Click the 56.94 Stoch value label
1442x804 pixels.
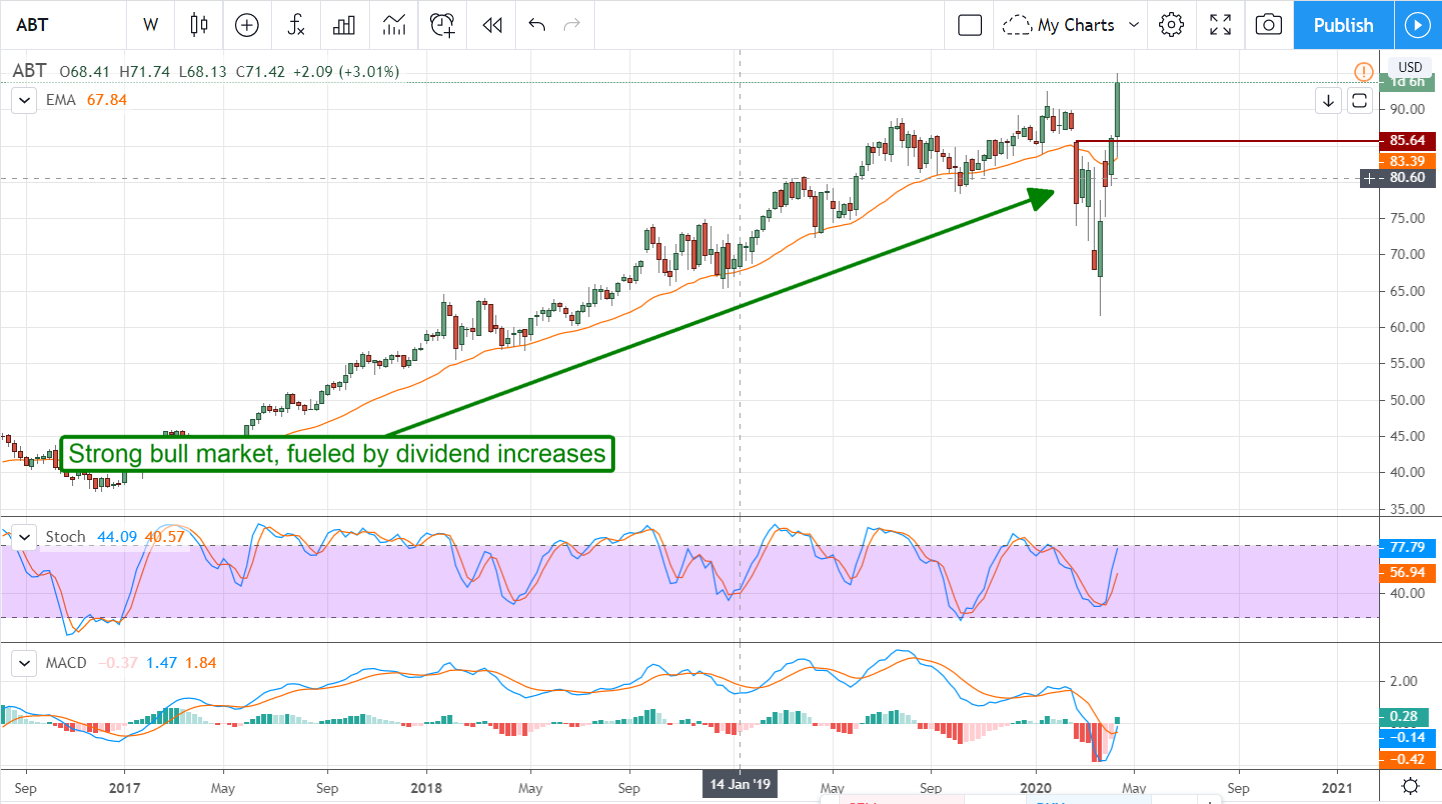point(1408,574)
